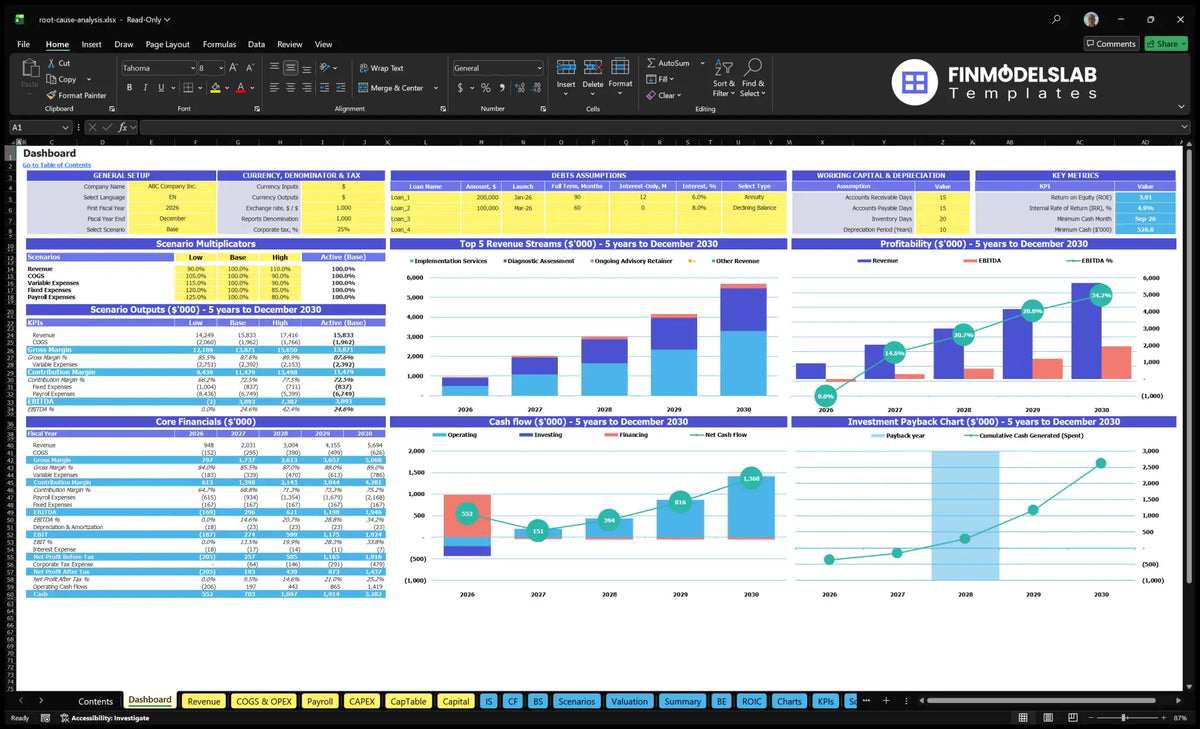Screen dimensions: 1200x729
Task: Expand the Merge & Center dropdown arrow
Action: coord(436,88)
